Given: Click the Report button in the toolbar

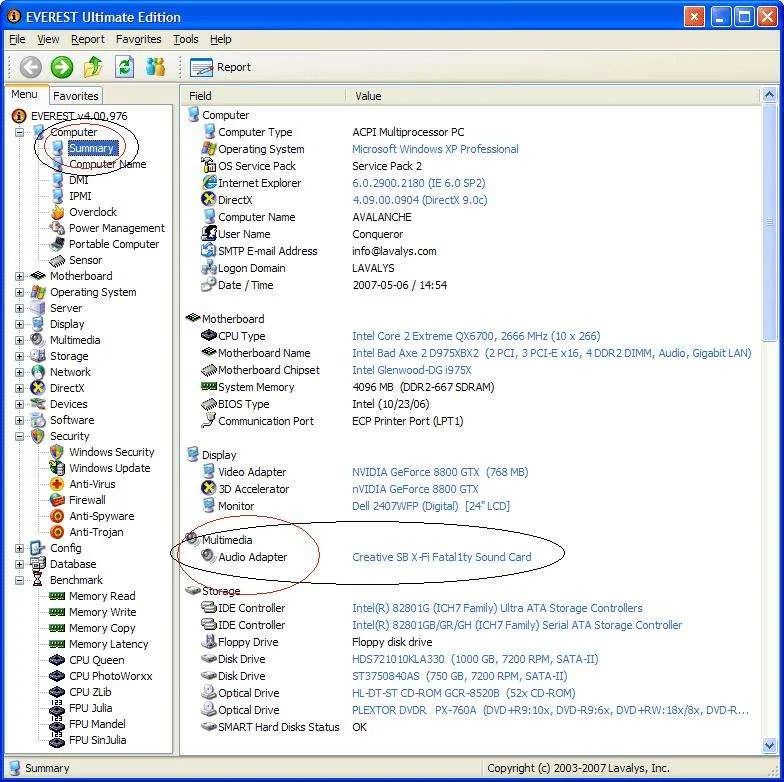Looking at the screenshot, I should (220, 67).
